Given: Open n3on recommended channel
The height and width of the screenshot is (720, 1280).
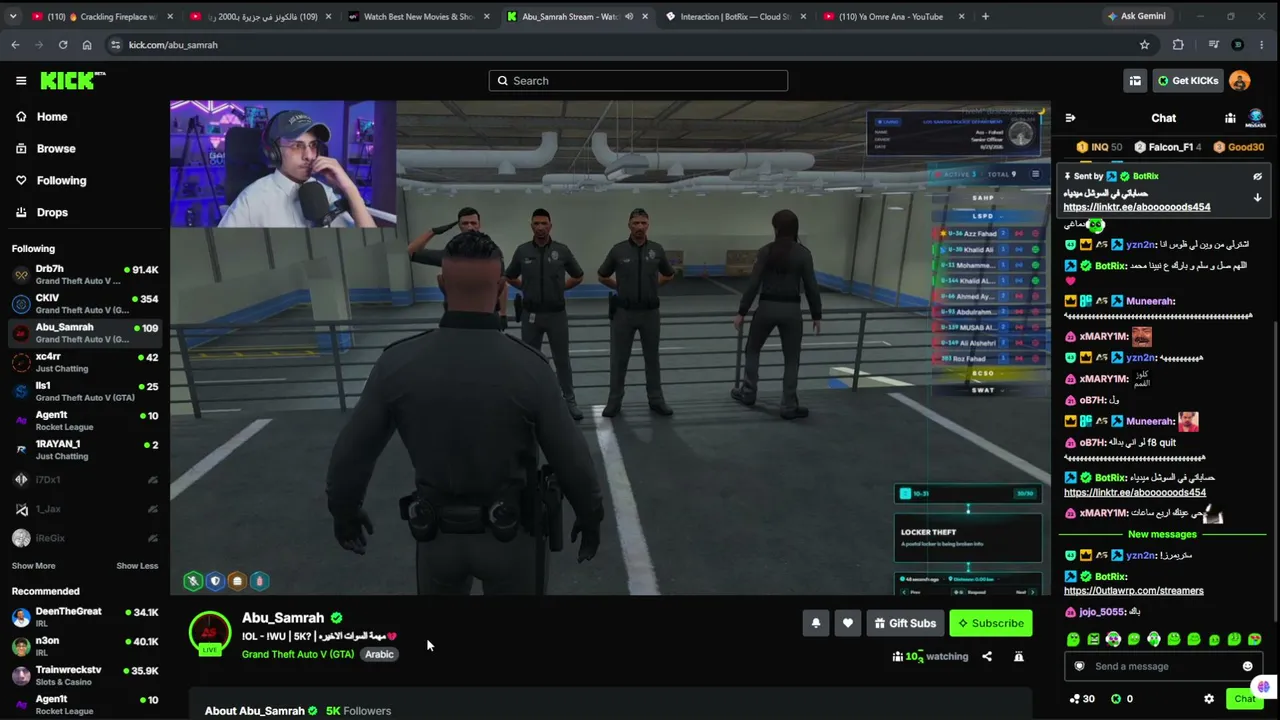Looking at the screenshot, I should click(x=85, y=646).
